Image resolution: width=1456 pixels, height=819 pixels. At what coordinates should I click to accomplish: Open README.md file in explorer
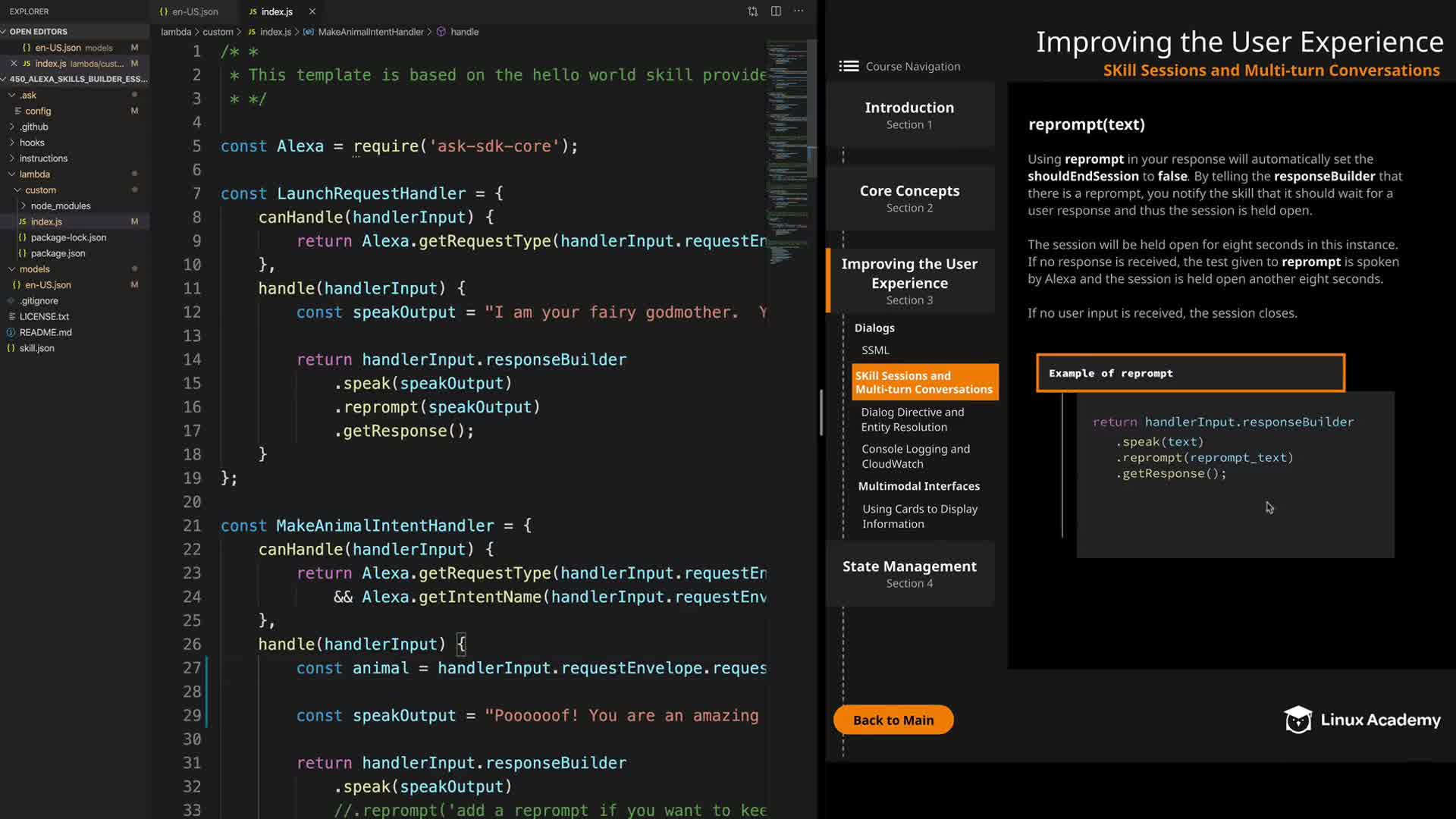(x=45, y=332)
